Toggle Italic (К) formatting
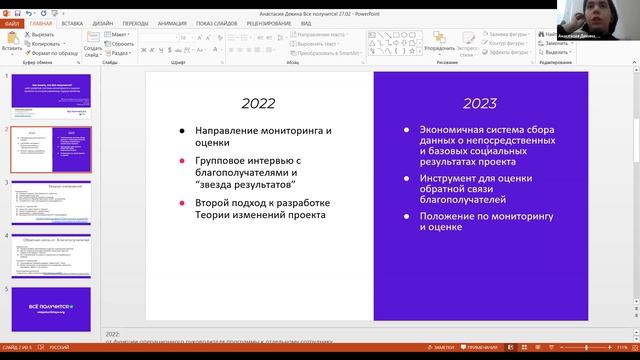Screen dimensions: 640x360 coord(152,50)
